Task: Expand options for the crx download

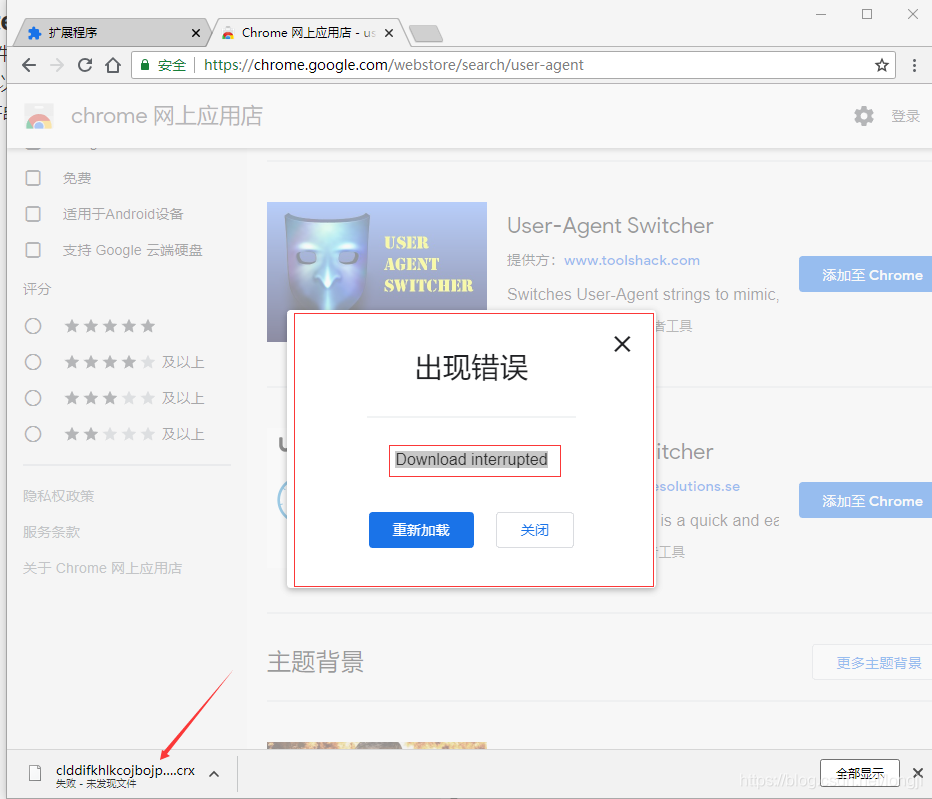Action: [x=214, y=773]
